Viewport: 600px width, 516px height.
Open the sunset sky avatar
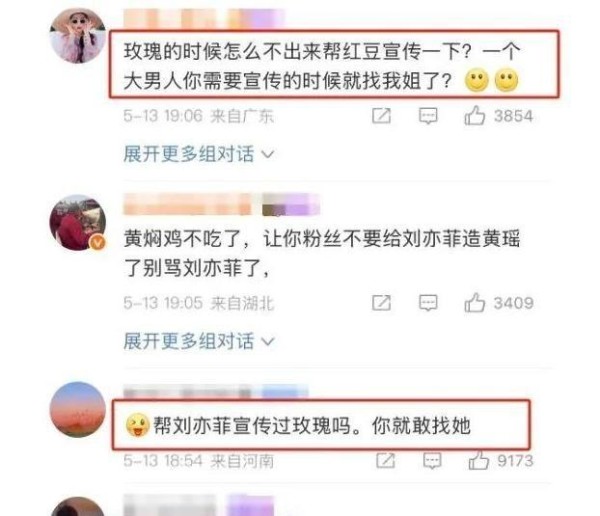click(x=78, y=410)
